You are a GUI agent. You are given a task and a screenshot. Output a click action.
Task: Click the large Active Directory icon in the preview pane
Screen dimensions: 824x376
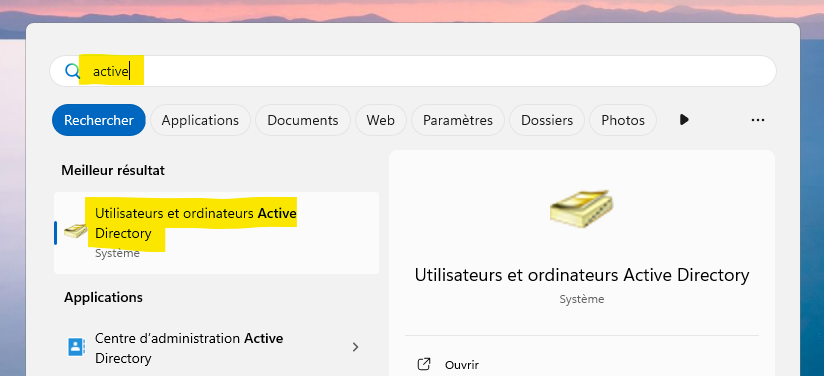582,209
